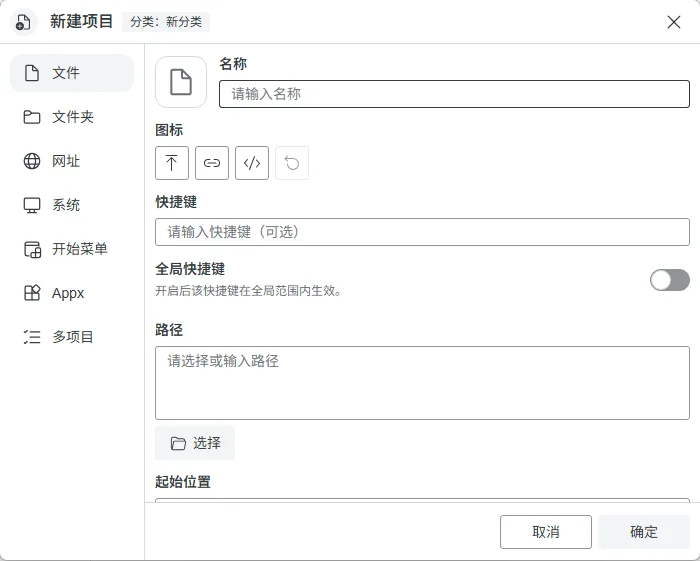This screenshot has width=700, height=561.
Task: Click the 选择 folder button
Action: coord(195,443)
